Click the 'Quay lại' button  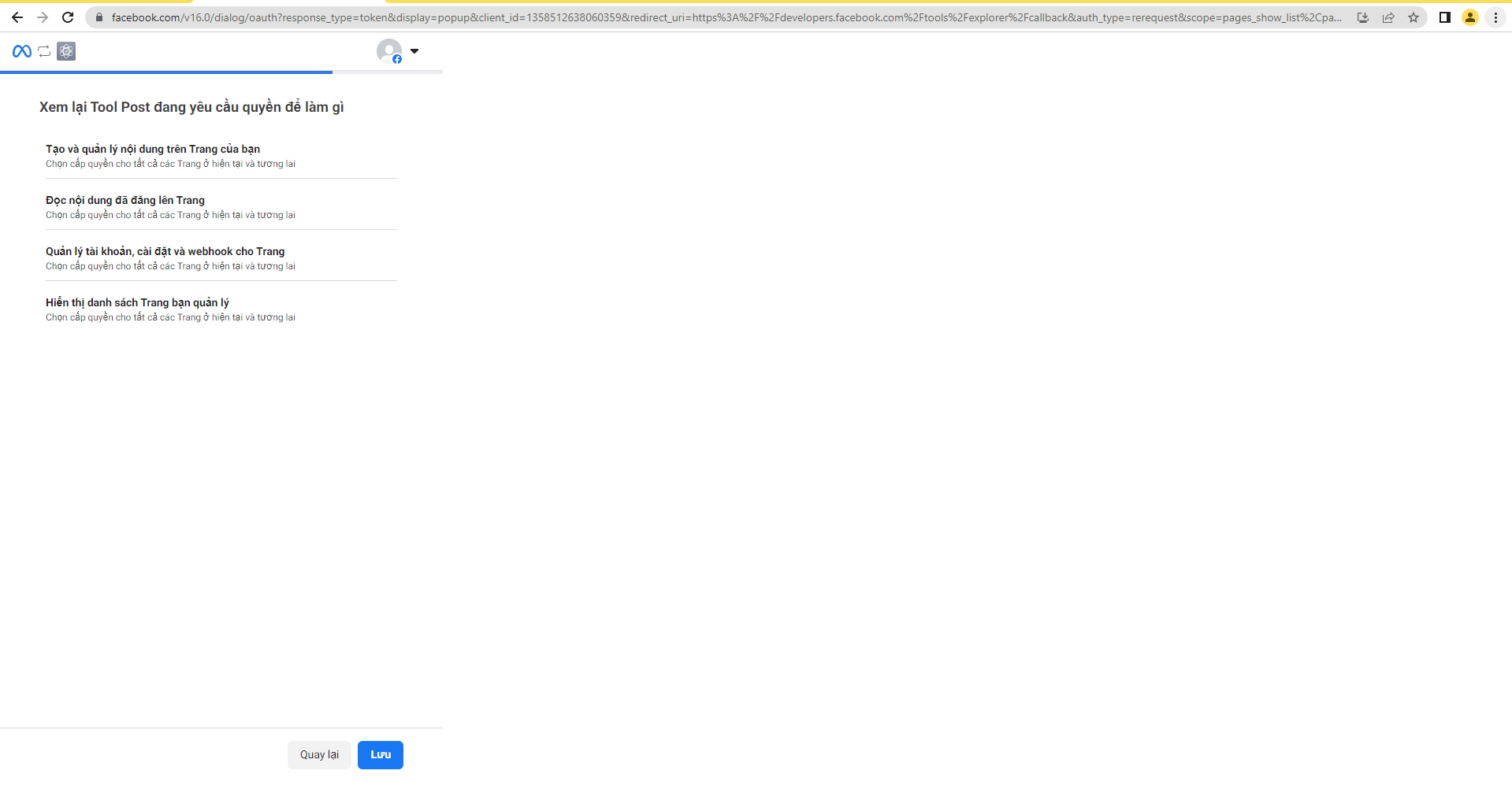[x=319, y=754]
